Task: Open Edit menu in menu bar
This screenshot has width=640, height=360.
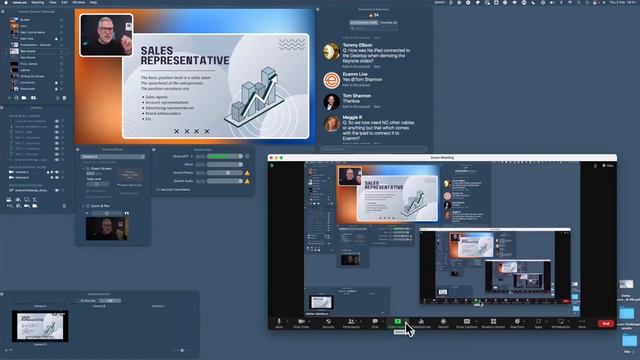Action: 64,2
